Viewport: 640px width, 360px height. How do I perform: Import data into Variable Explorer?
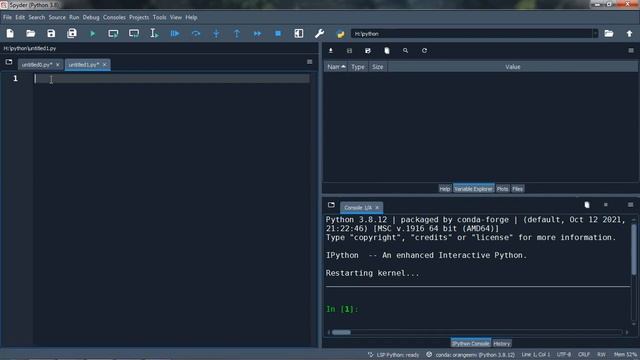click(331, 51)
